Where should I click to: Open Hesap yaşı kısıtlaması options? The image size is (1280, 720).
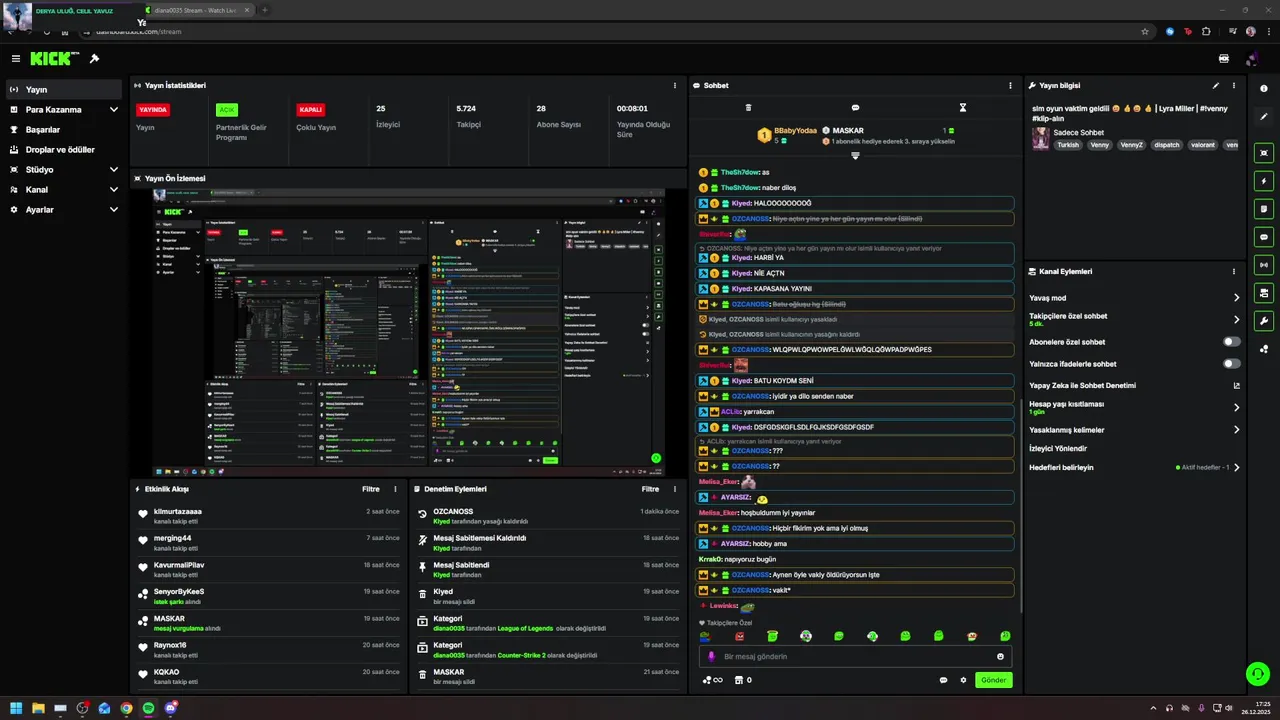pos(1236,408)
